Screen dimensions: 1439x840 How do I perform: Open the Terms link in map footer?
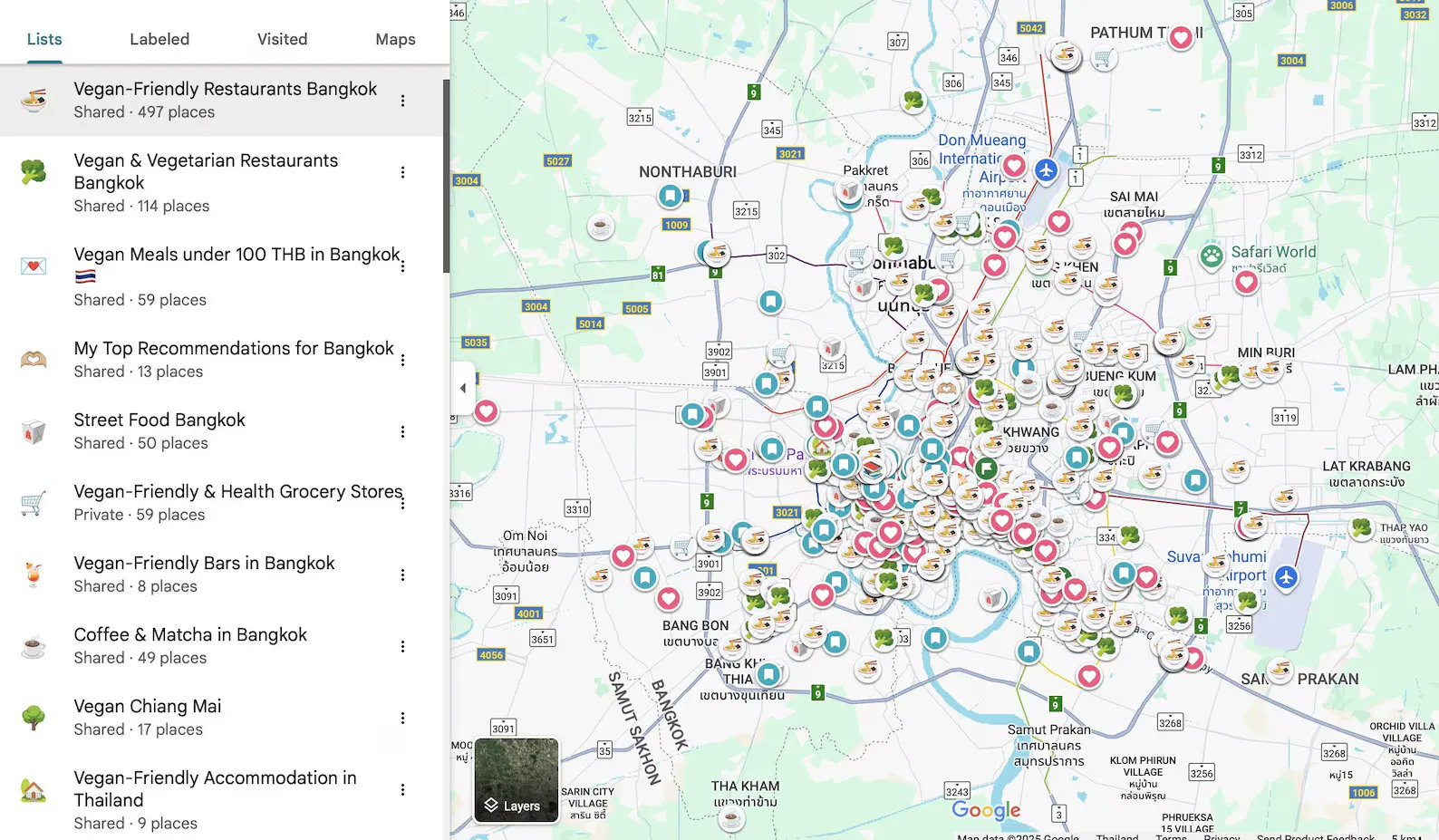pos(1171,836)
